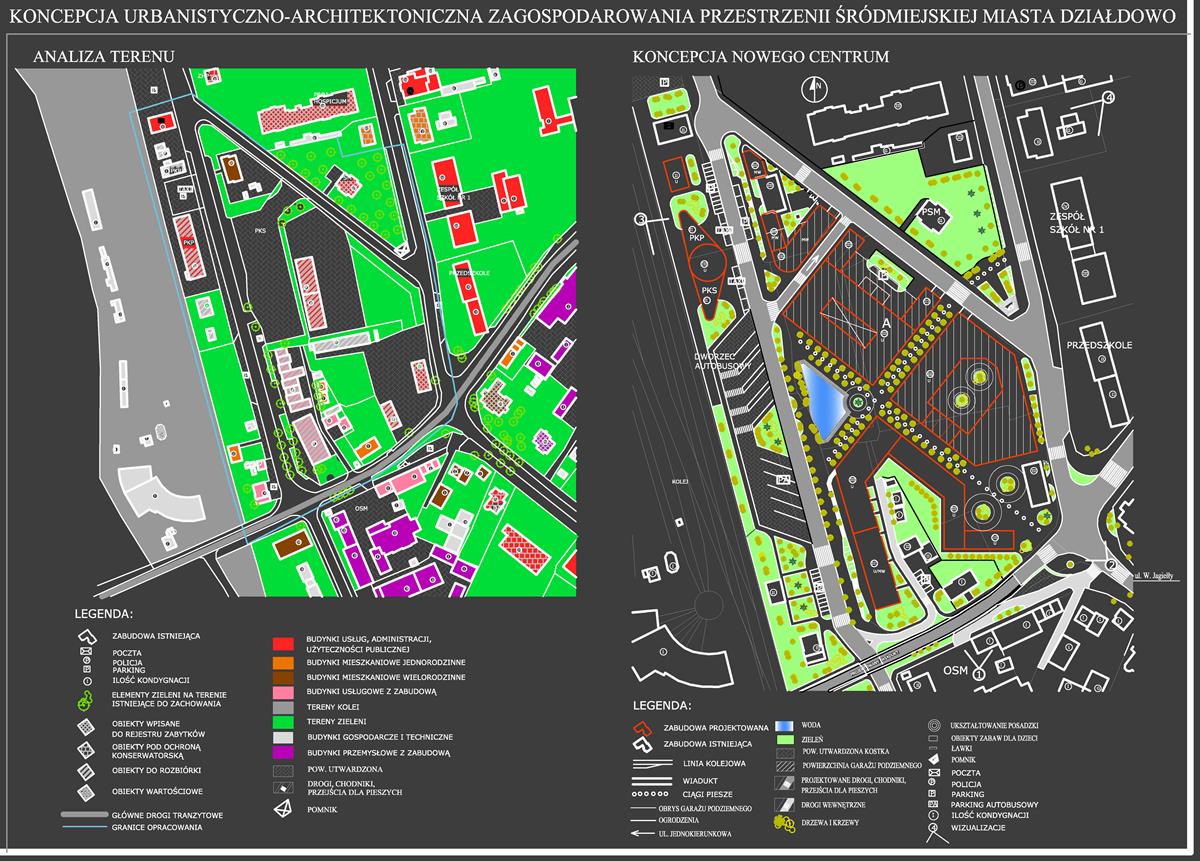
Task: Click the Wizualizacje marker icon in legend
Action: [932, 827]
